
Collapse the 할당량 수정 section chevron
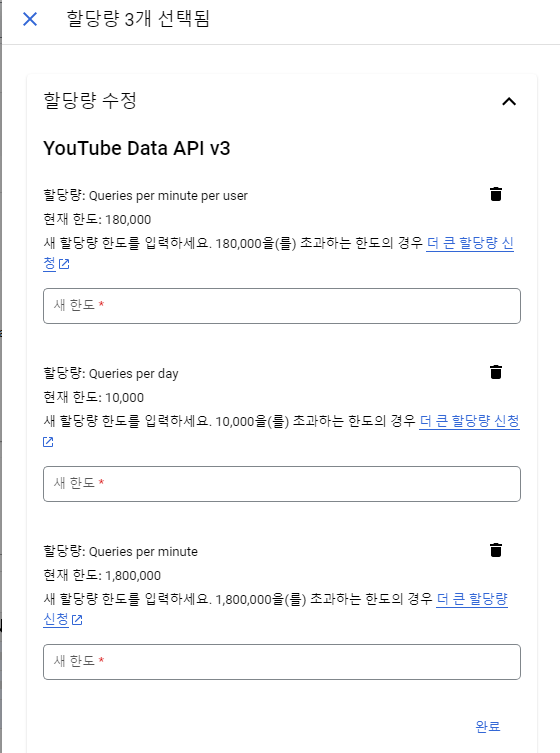tap(509, 101)
